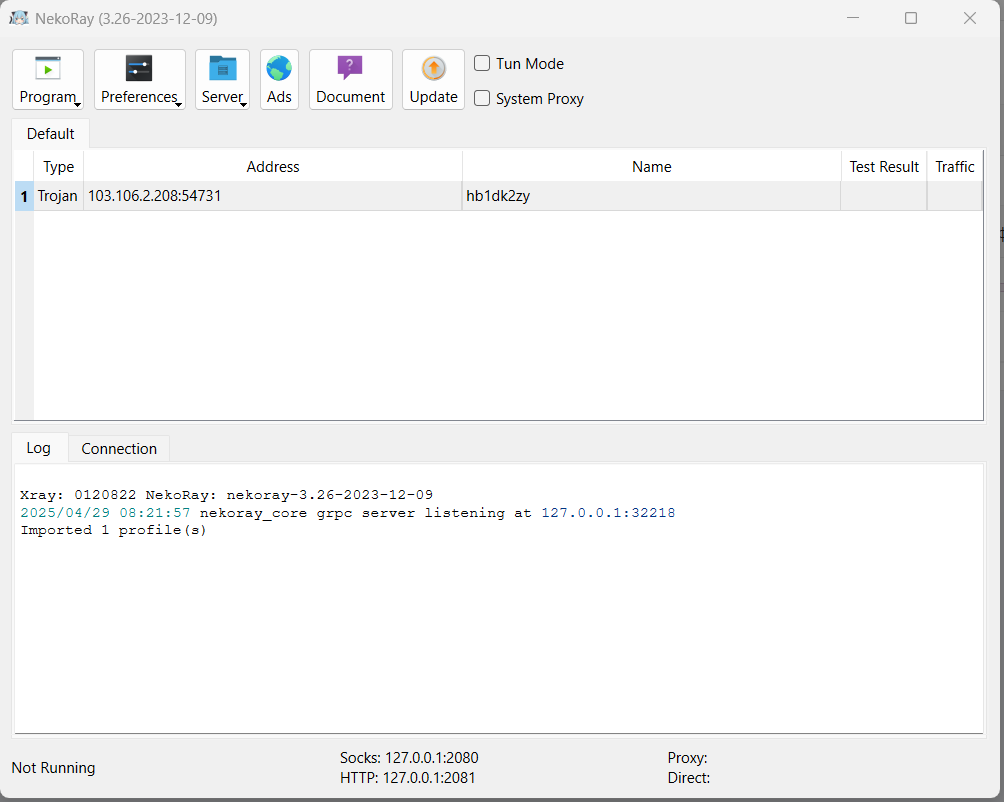This screenshot has height=802, width=1004.
Task: Open the Program menu icon
Action: [x=48, y=68]
